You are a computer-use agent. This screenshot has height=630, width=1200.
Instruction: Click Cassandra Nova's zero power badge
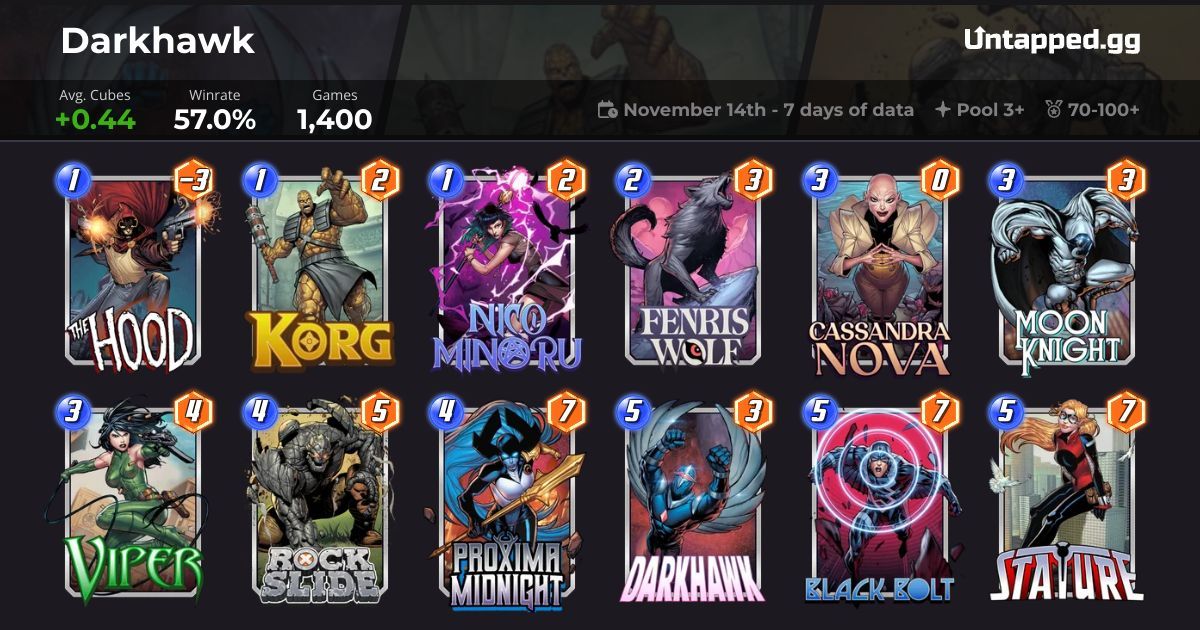click(940, 180)
